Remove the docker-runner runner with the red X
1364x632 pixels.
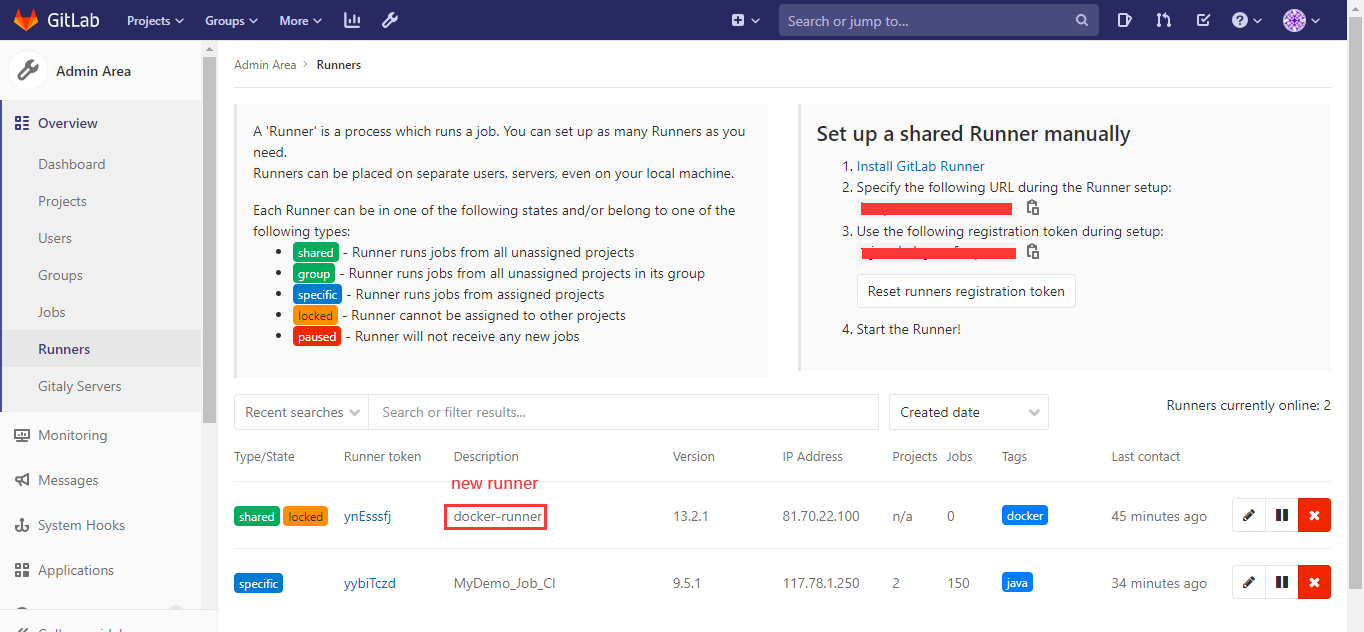(1314, 516)
